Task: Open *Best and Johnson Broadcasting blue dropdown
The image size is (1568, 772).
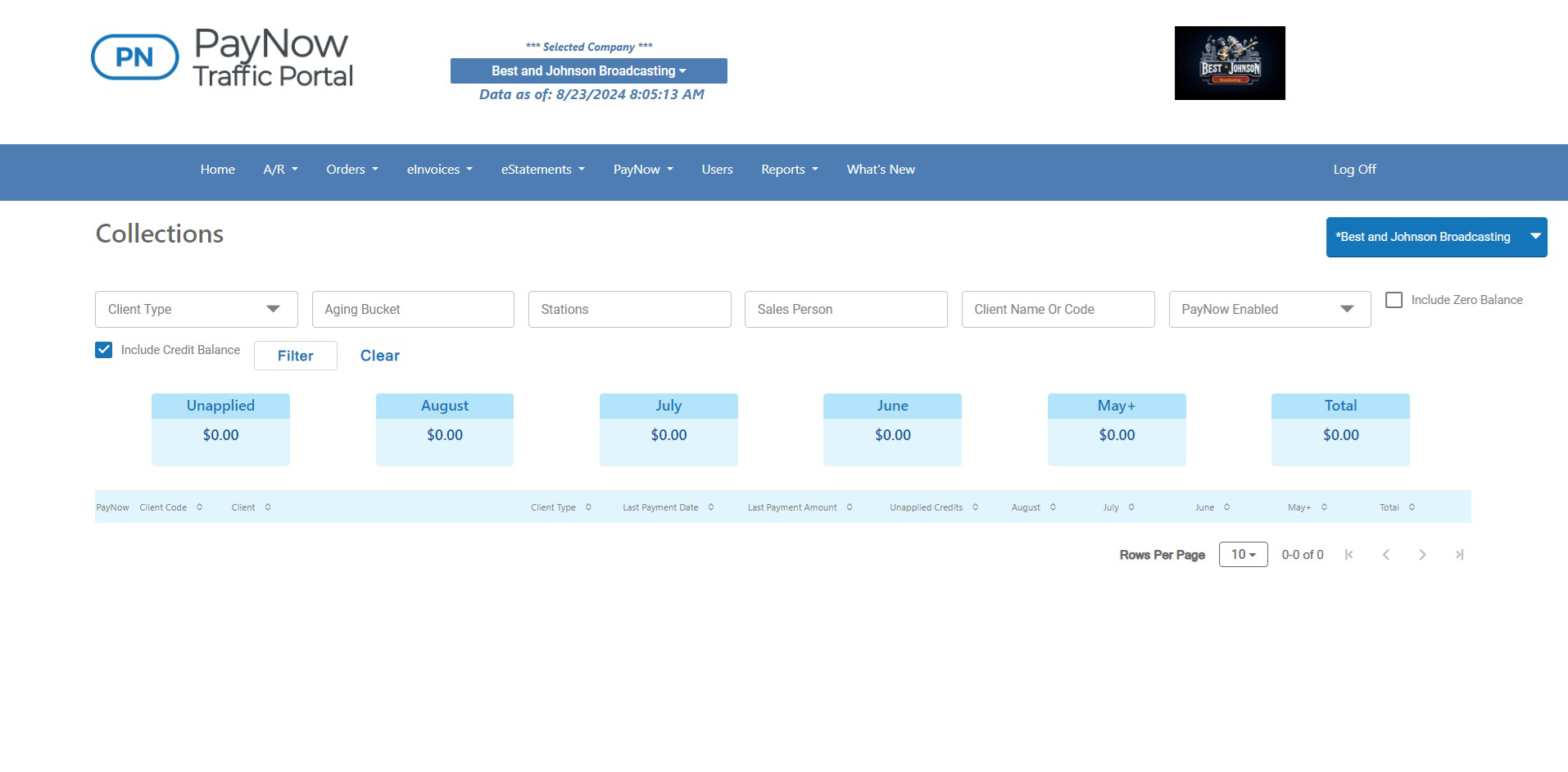Action: click(1436, 237)
